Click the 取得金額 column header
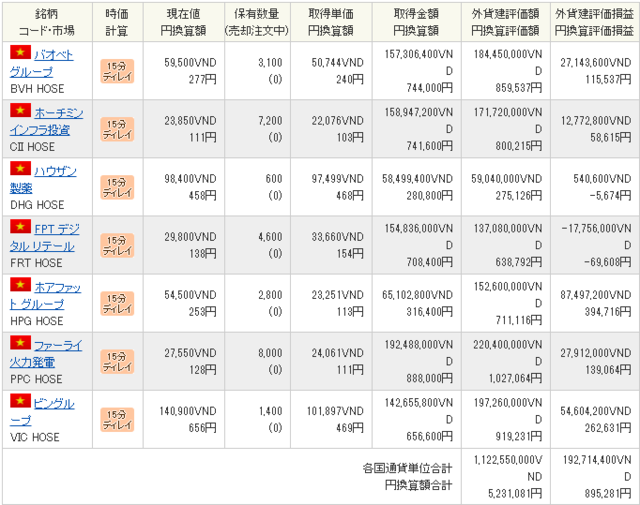Screen dimensions: 640x505 pyautogui.click(x=416, y=22)
